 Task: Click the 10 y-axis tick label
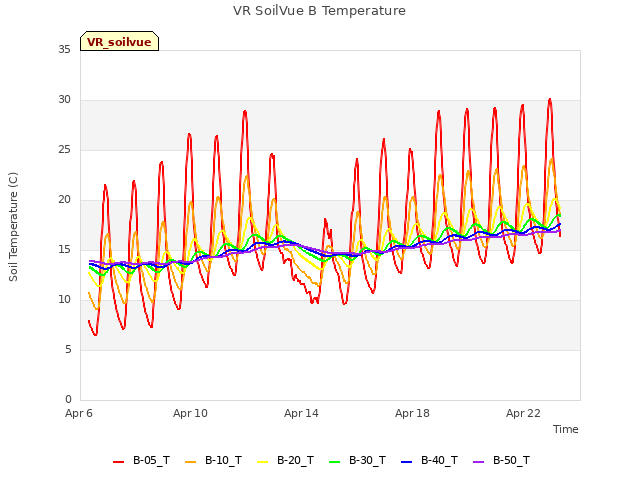tap(64, 300)
